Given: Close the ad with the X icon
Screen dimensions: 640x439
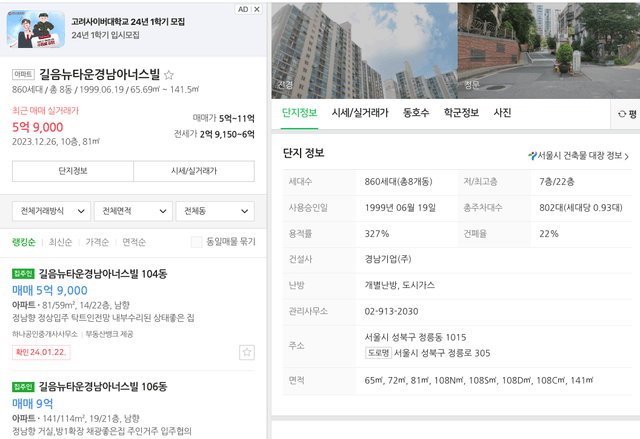Looking at the screenshot, I should [257, 9].
